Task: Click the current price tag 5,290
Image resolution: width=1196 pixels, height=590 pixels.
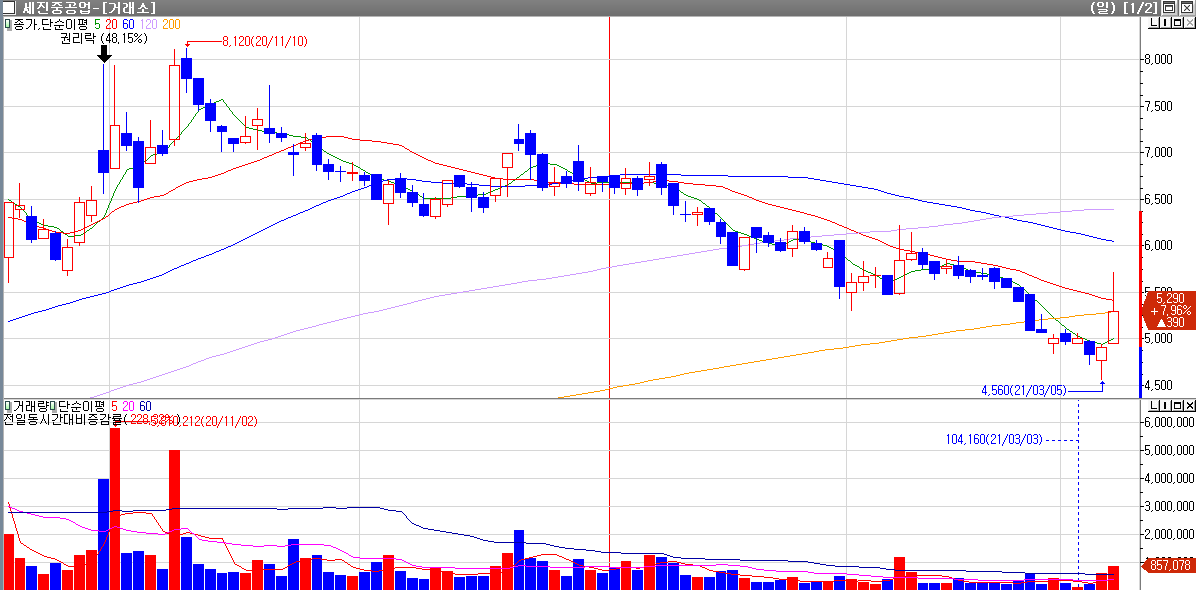Action: point(1170,298)
